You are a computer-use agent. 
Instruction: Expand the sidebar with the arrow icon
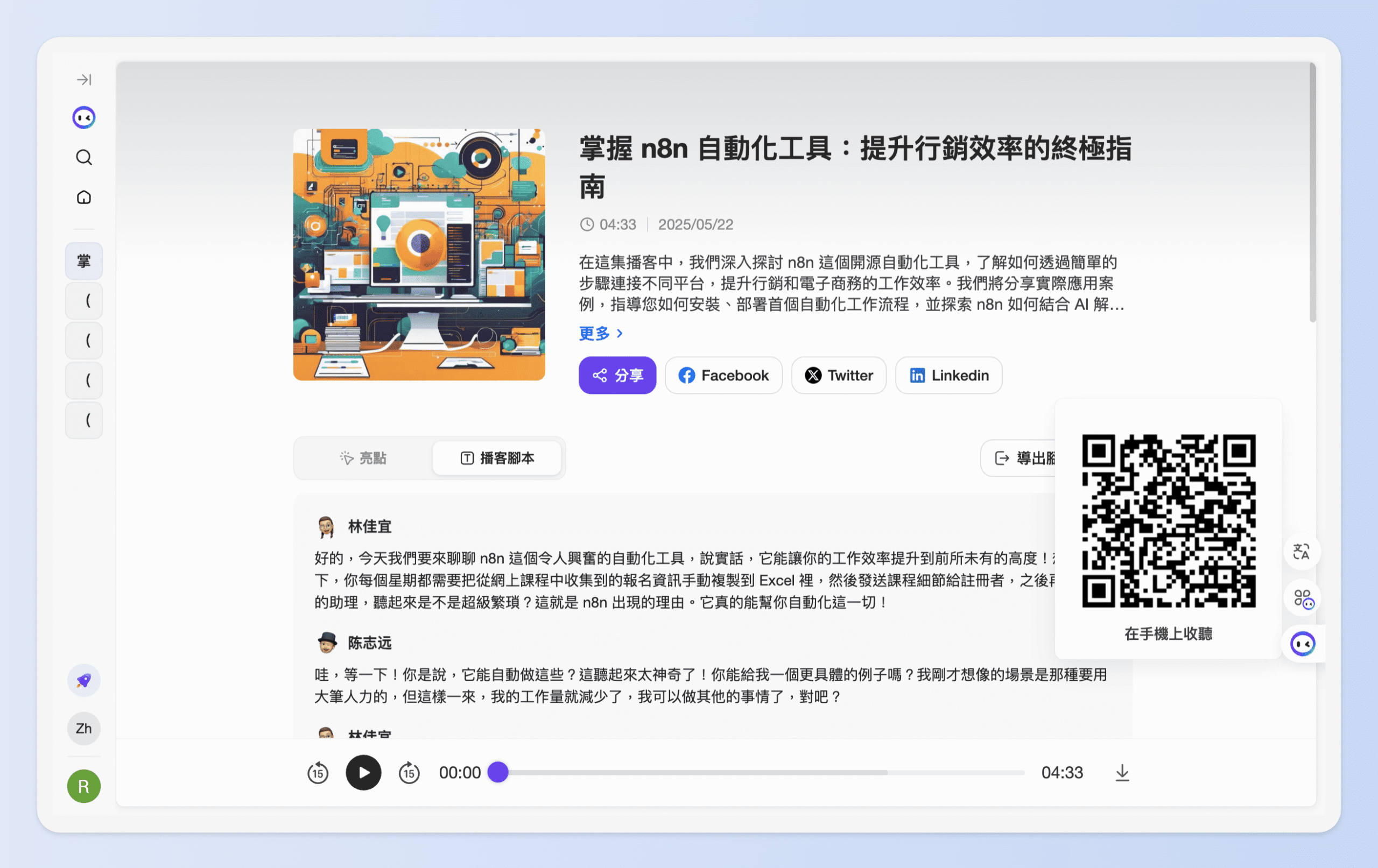pyautogui.click(x=84, y=80)
